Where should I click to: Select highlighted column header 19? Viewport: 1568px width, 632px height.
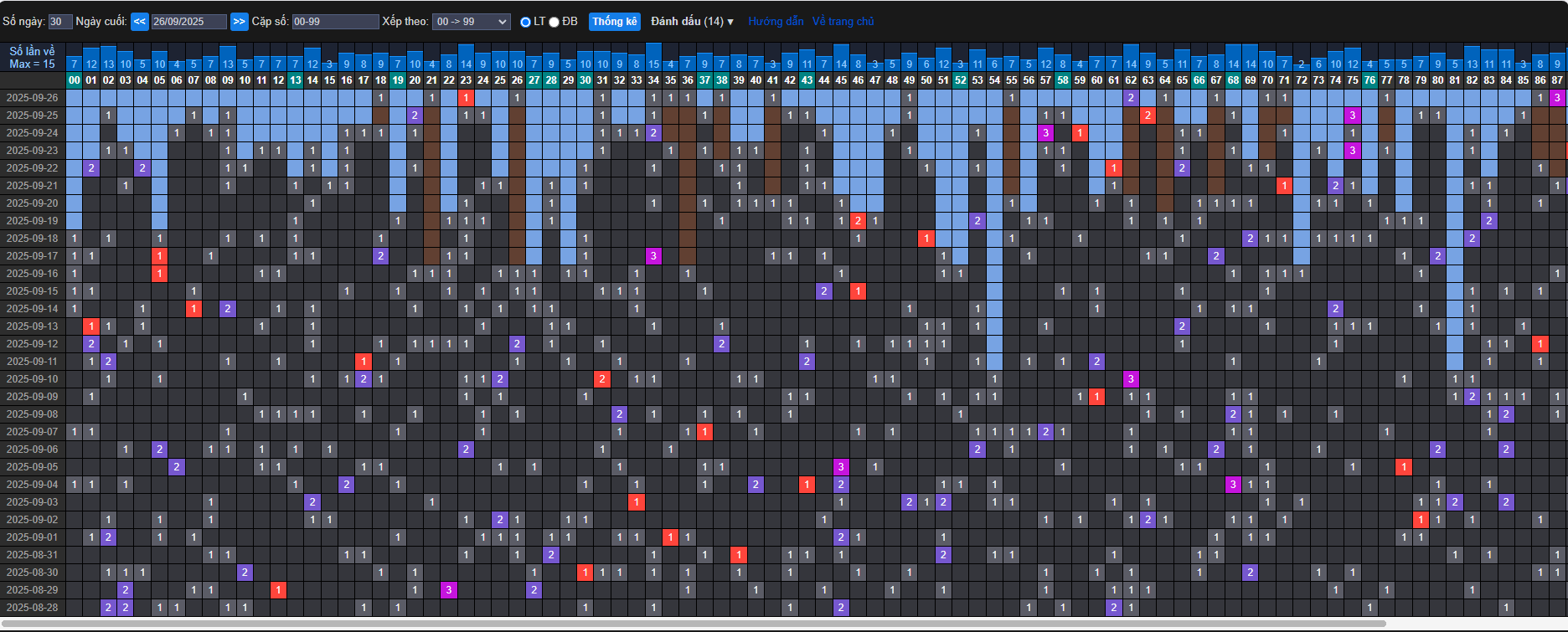click(x=398, y=80)
